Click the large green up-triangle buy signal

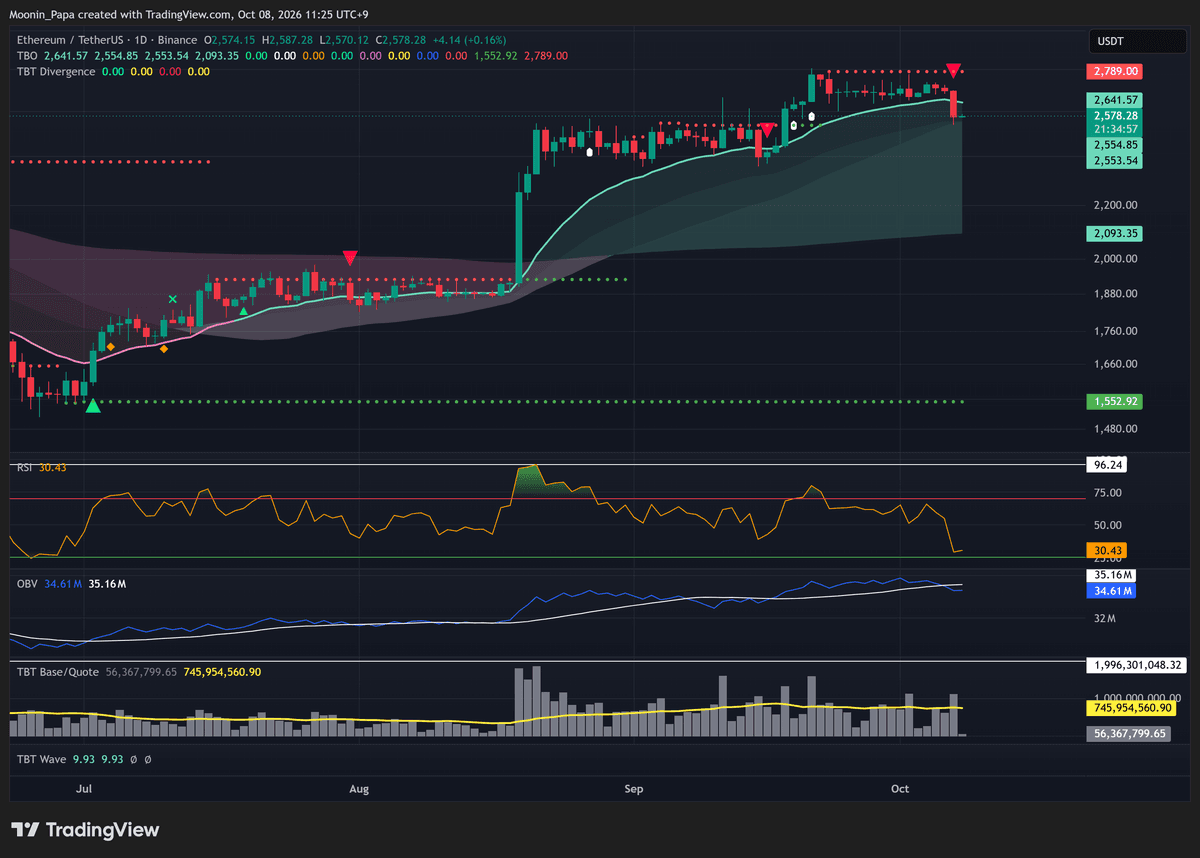pyautogui.click(x=93, y=405)
